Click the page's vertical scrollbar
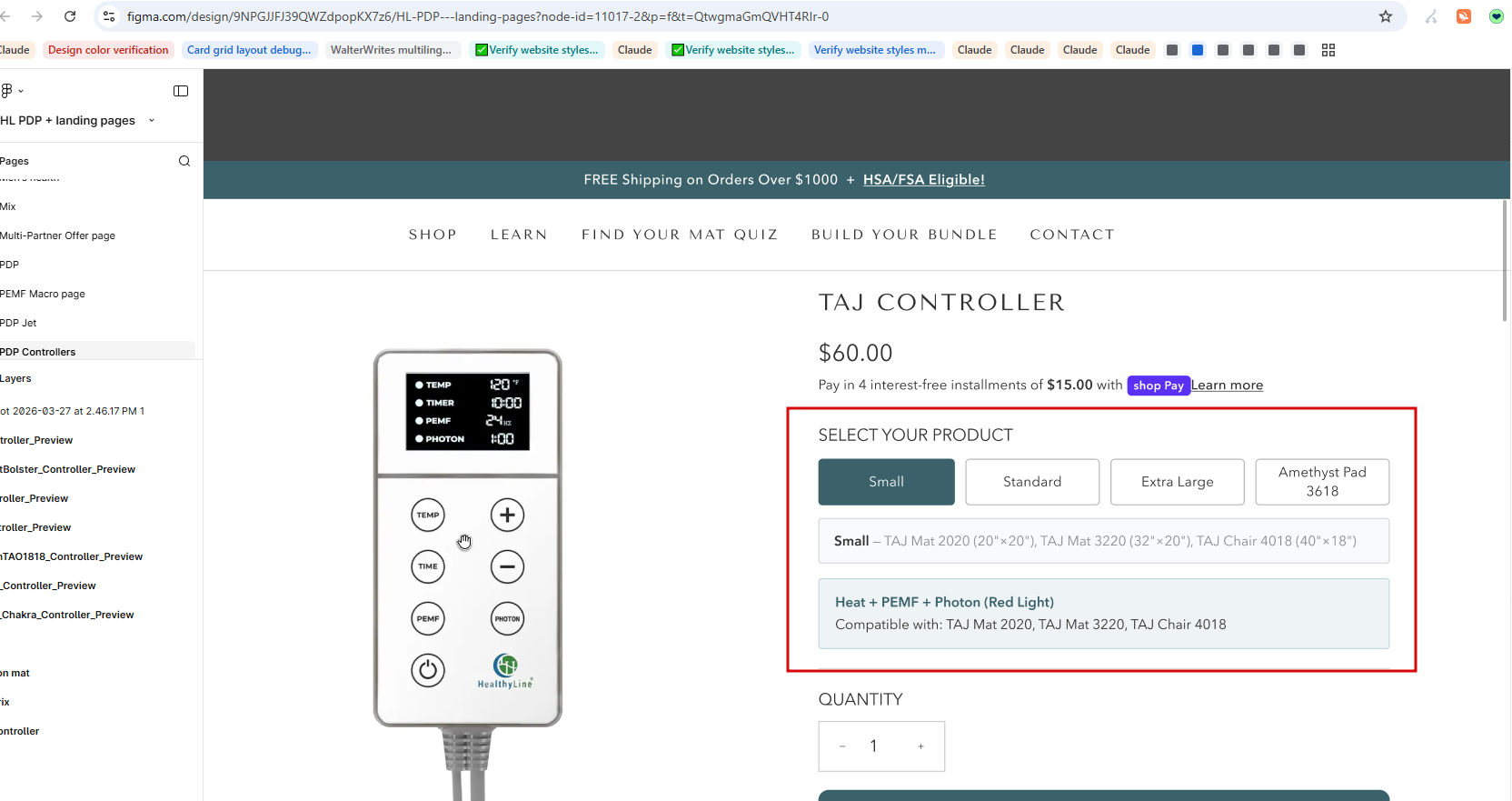 coord(1505,261)
